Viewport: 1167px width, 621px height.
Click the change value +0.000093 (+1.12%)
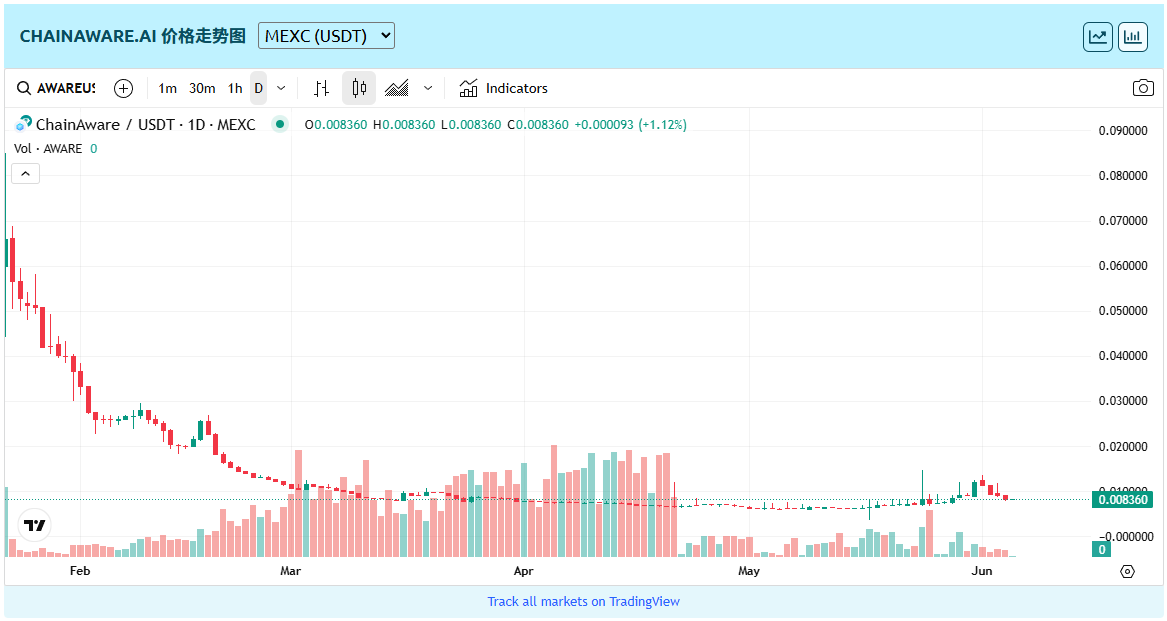[630, 125]
